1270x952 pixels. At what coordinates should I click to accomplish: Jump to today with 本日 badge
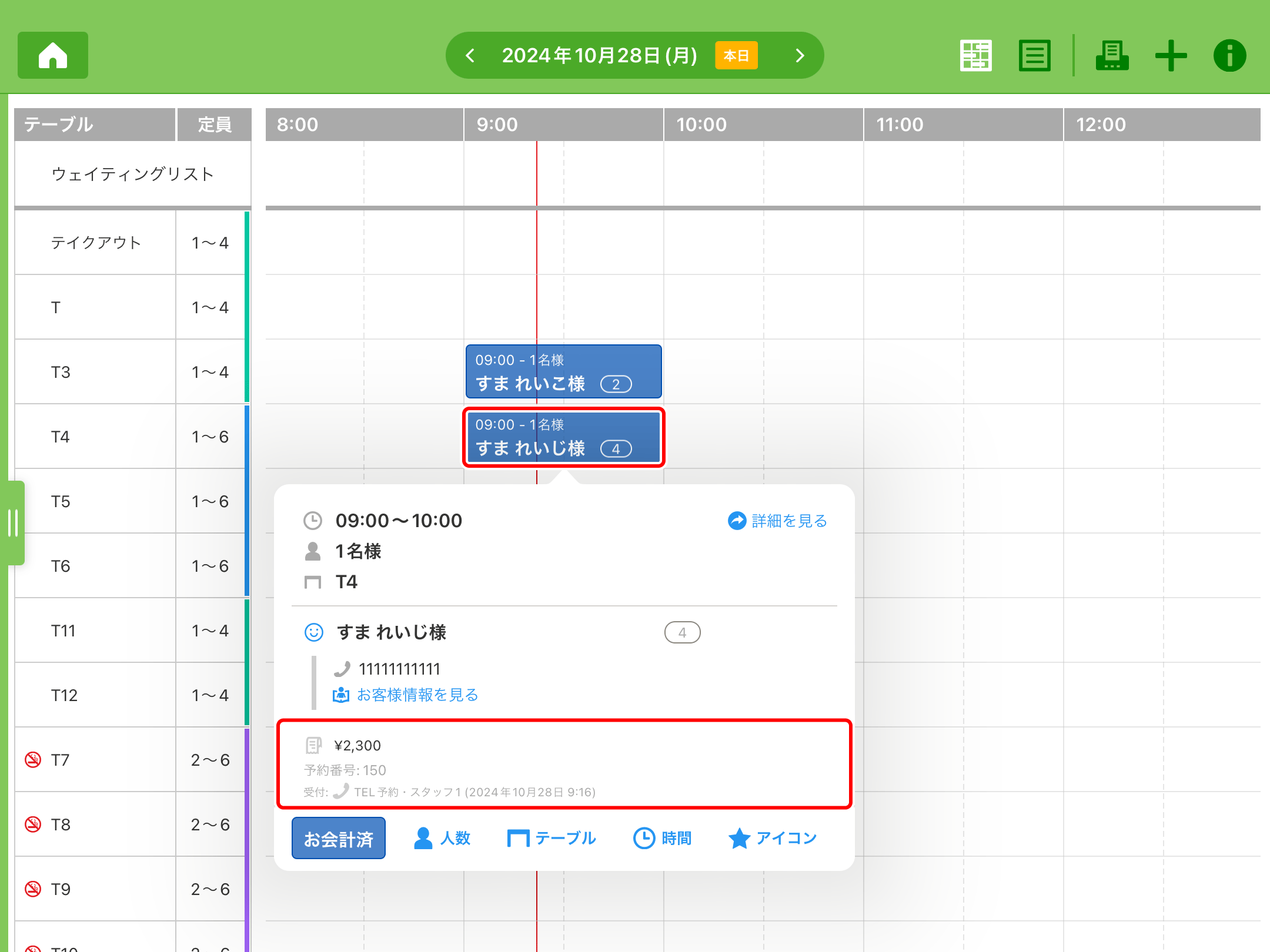tap(736, 56)
